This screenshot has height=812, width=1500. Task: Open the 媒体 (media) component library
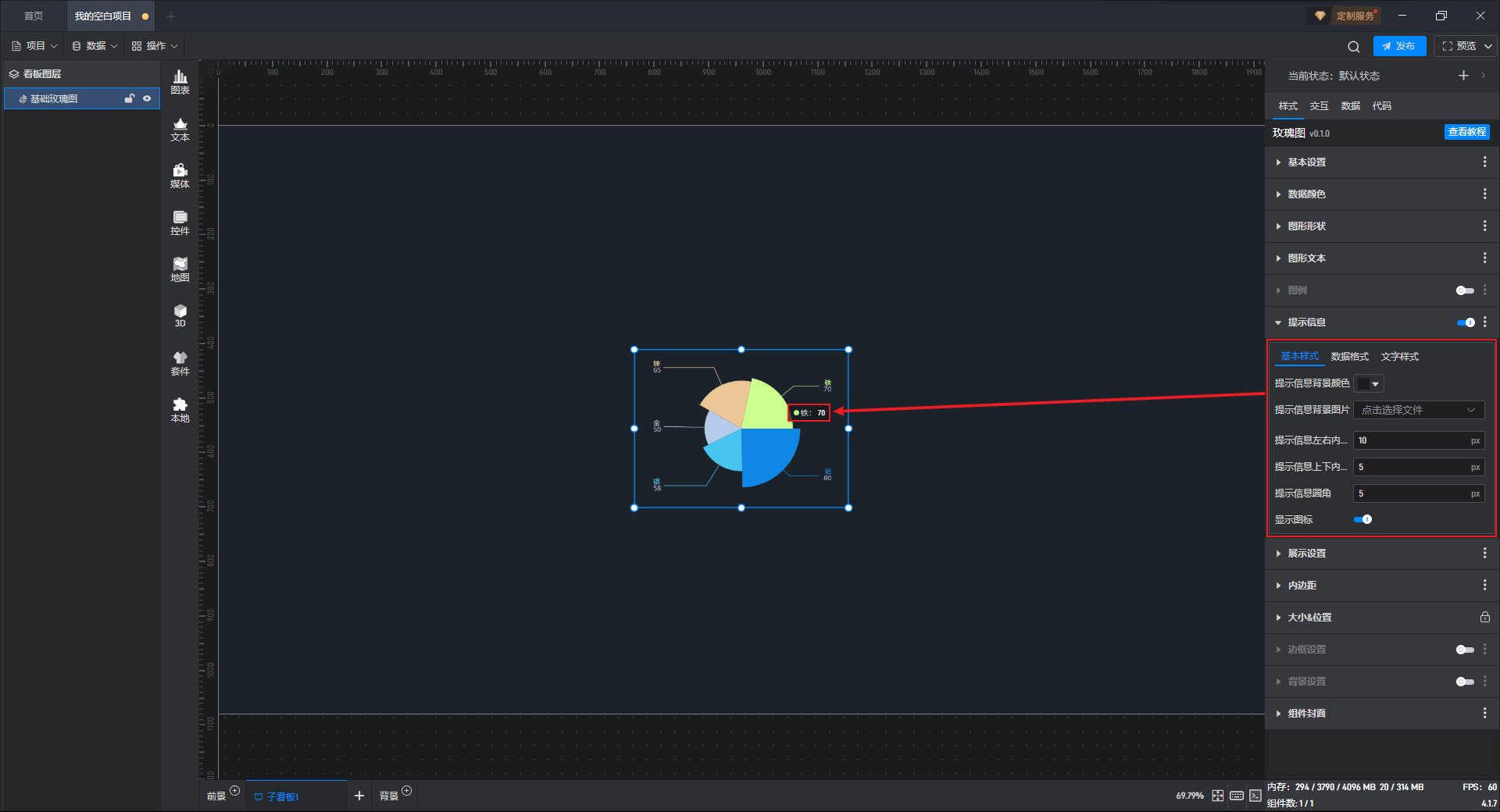coord(180,176)
